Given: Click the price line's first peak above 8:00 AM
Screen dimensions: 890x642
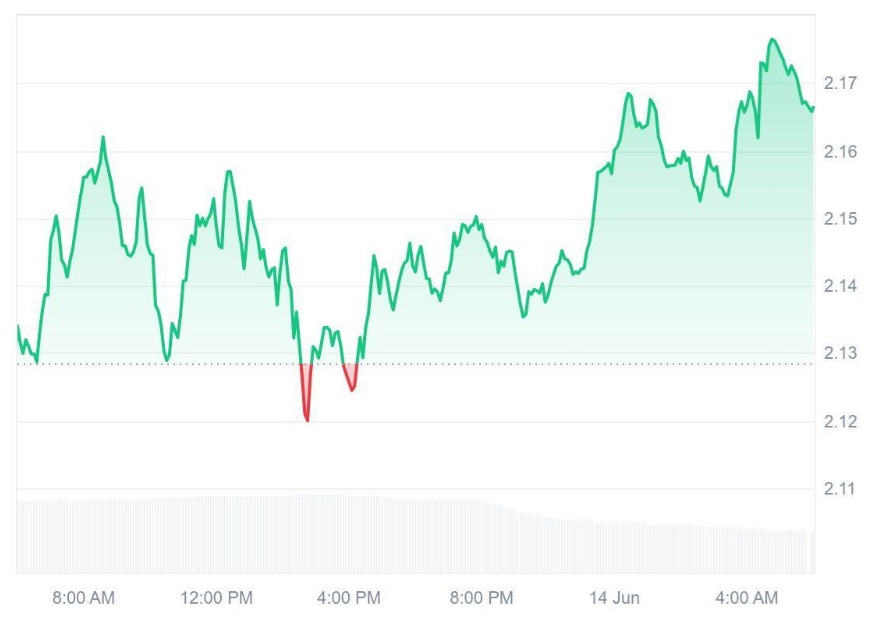Looking at the screenshot, I should click(x=102, y=138).
